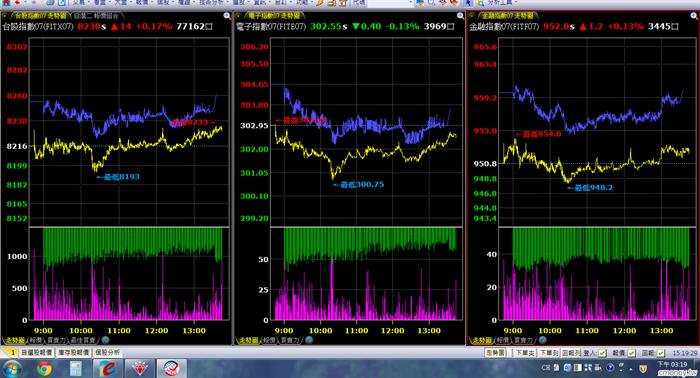Click the 最低300.75 low marker label
The width and height of the screenshot is (700, 378).
(x=359, y=184)
